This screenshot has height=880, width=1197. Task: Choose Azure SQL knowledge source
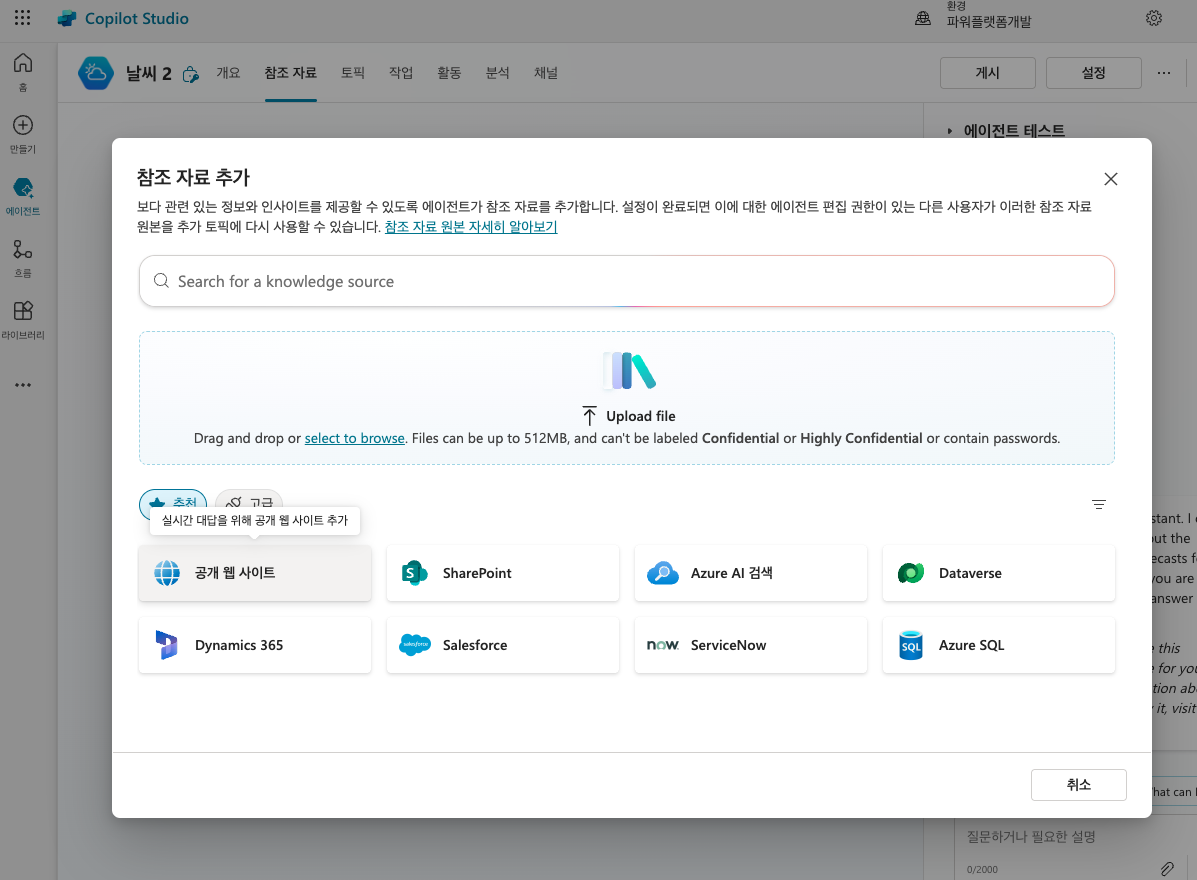[x=999, y=645]
